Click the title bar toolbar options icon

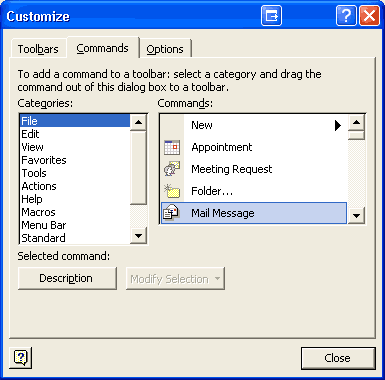coord(271,15)
